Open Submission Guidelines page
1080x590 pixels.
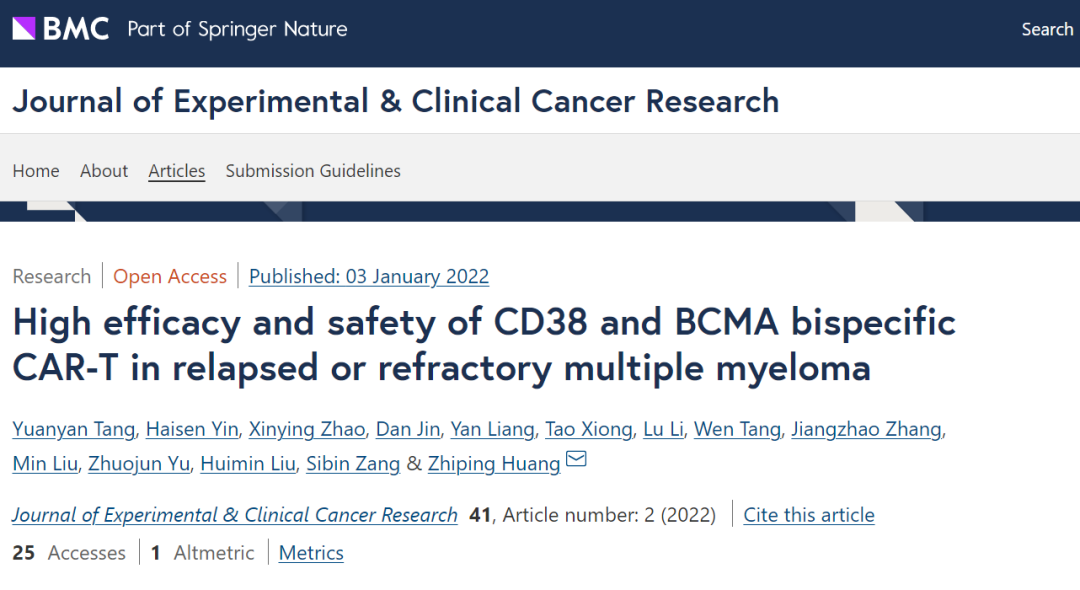coord(313,171)
